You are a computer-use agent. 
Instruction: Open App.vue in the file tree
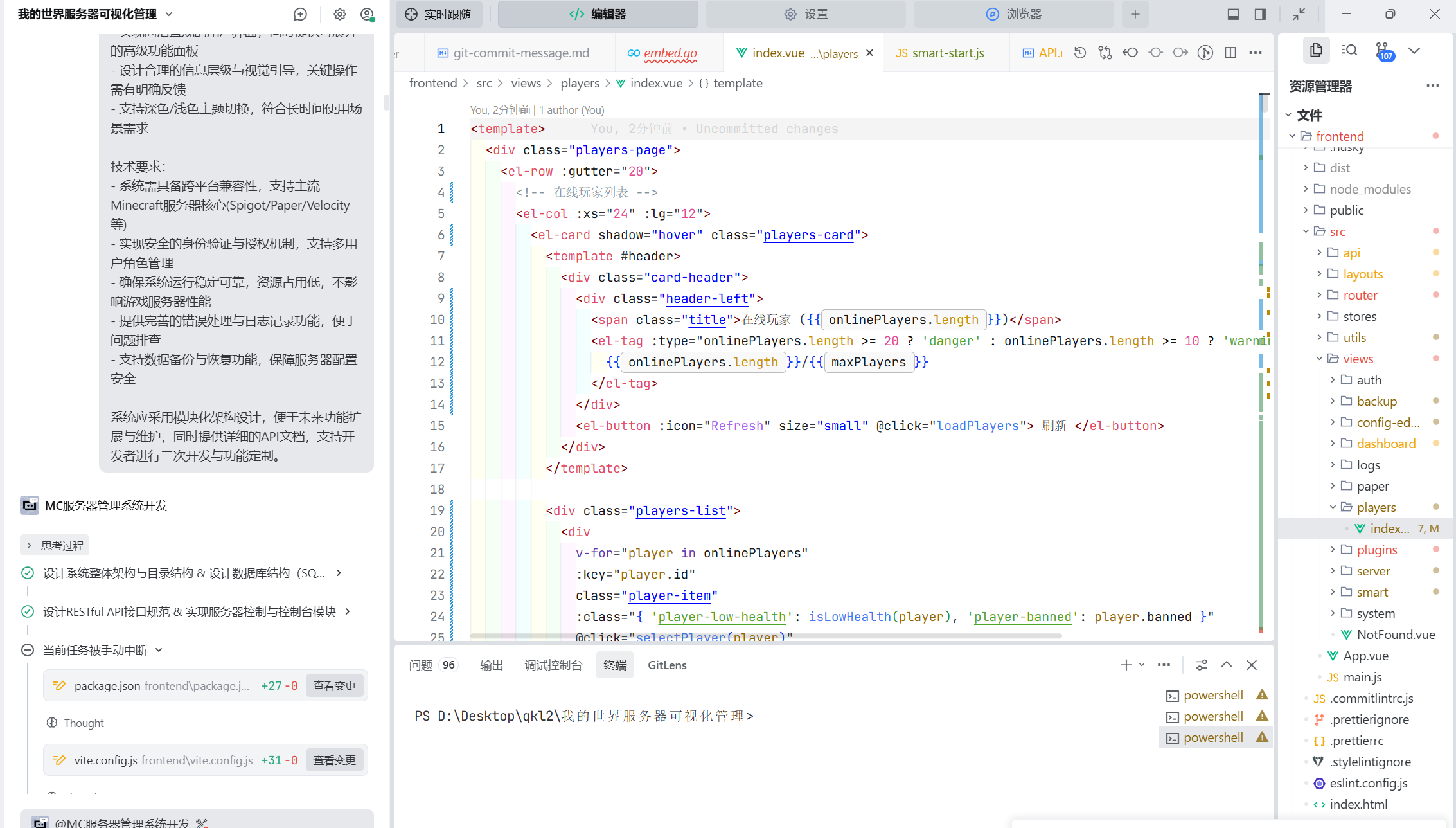pyautogui.click(x=1366, y=656)
